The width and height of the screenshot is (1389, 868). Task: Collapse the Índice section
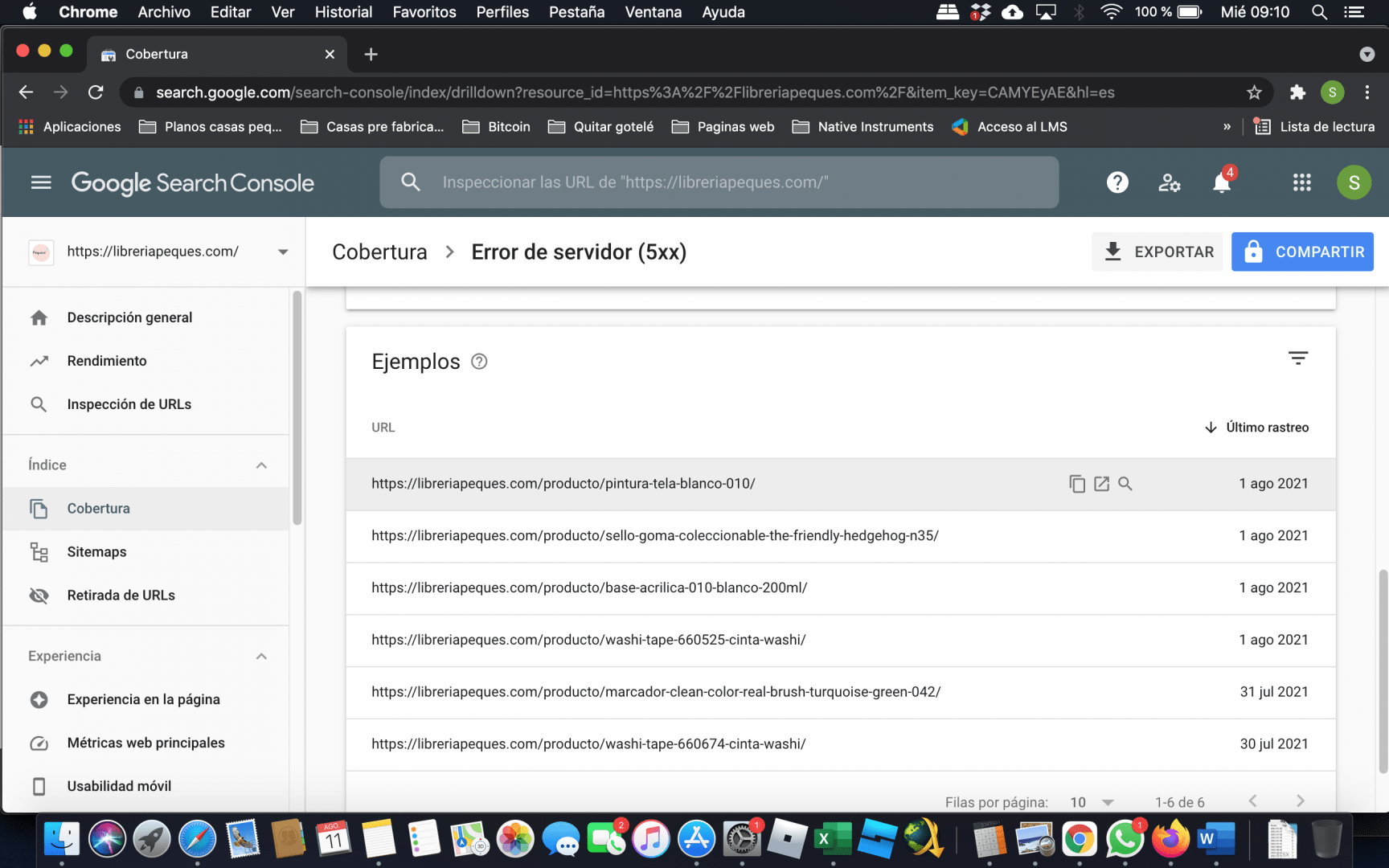(261, 465)
